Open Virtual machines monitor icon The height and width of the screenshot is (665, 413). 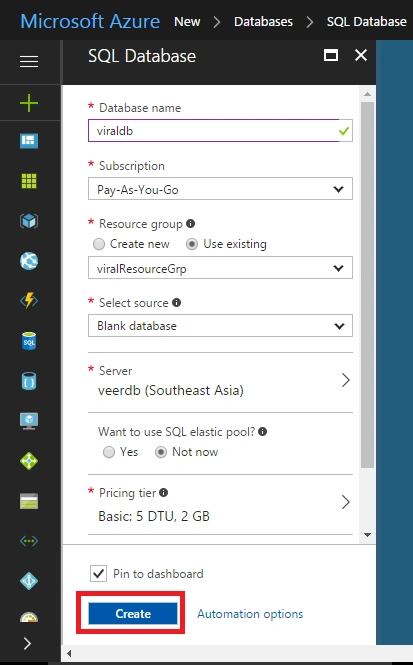pos(29,421)
